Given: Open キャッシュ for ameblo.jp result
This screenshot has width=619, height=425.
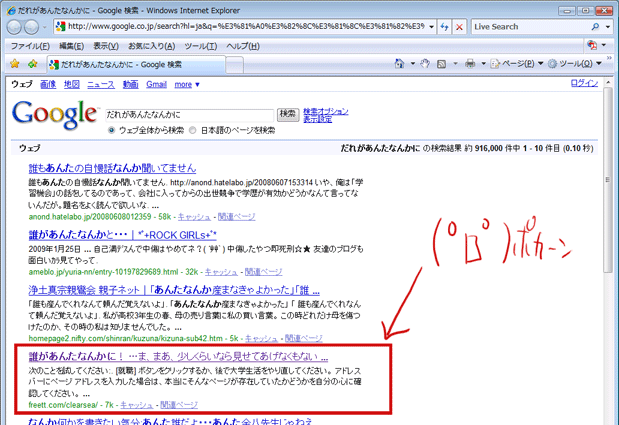Looking at the screenshot, I should click(x=221, y=272).
